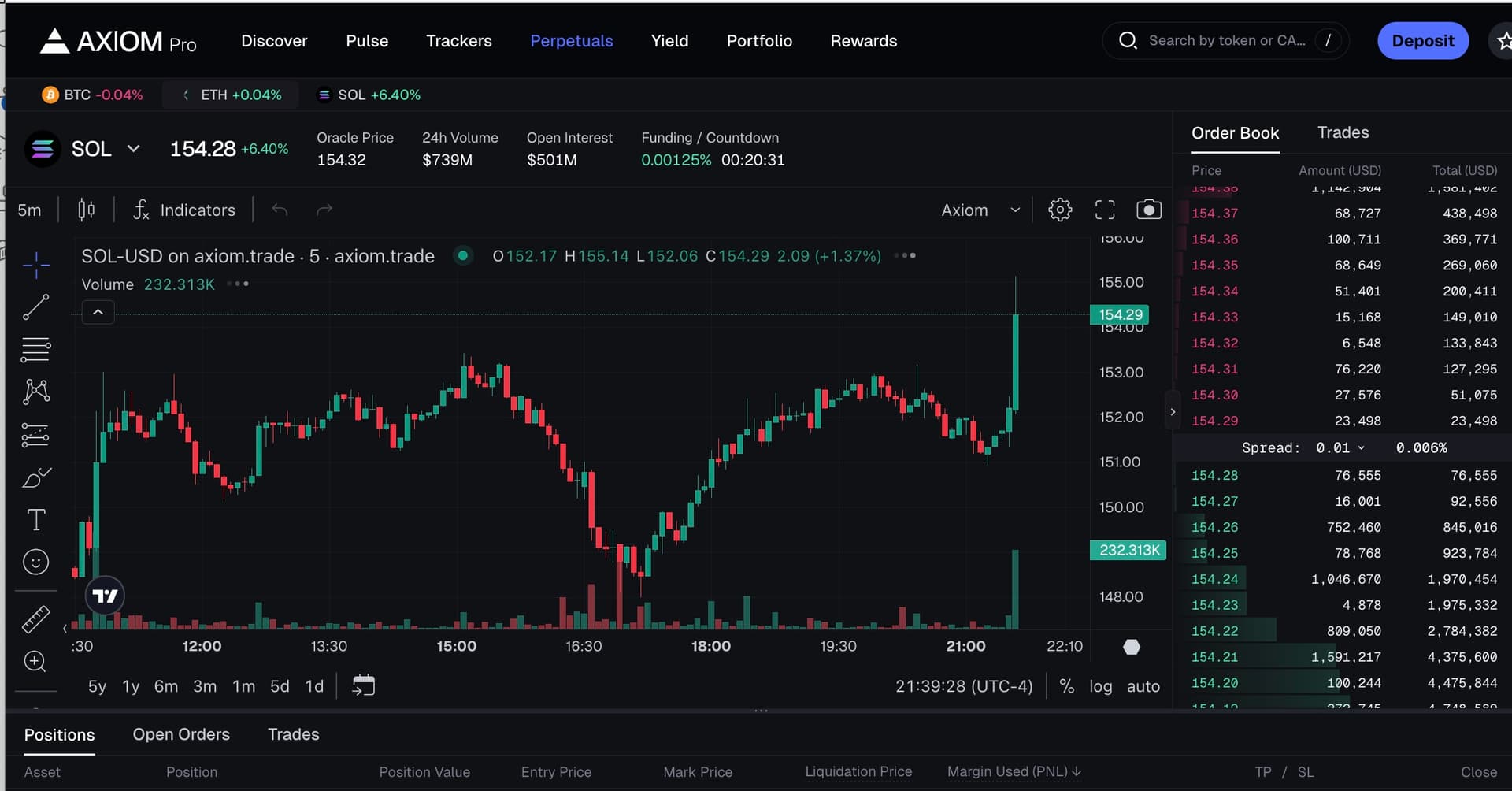Switch to the Trades tab beside Order Book
This screenshot has width=1512, height=791.
pyautogui.click(x=1343, y=133)
